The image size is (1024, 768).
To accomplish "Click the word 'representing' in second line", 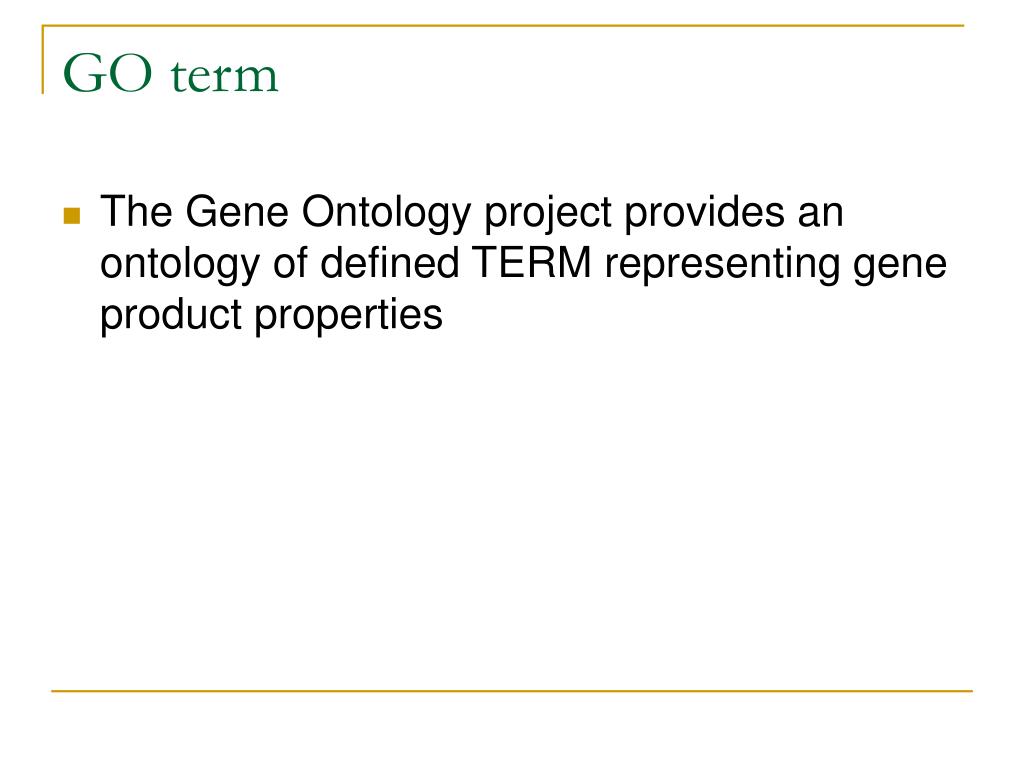I will pyautogui.click(x=722, y=266).
